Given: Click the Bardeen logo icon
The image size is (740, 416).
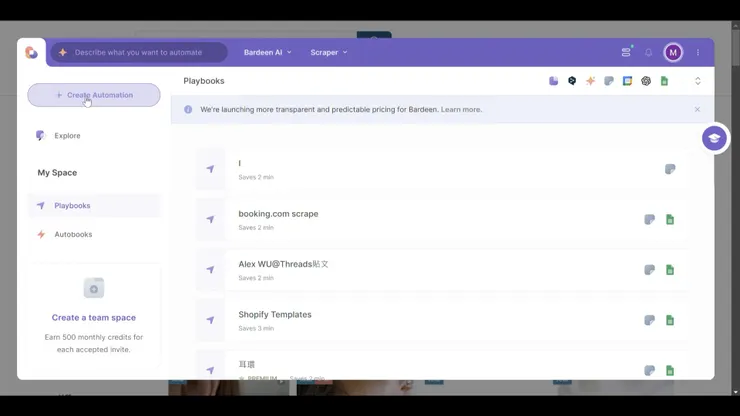Looking at the screenshot, I should [x=32, y=52].
